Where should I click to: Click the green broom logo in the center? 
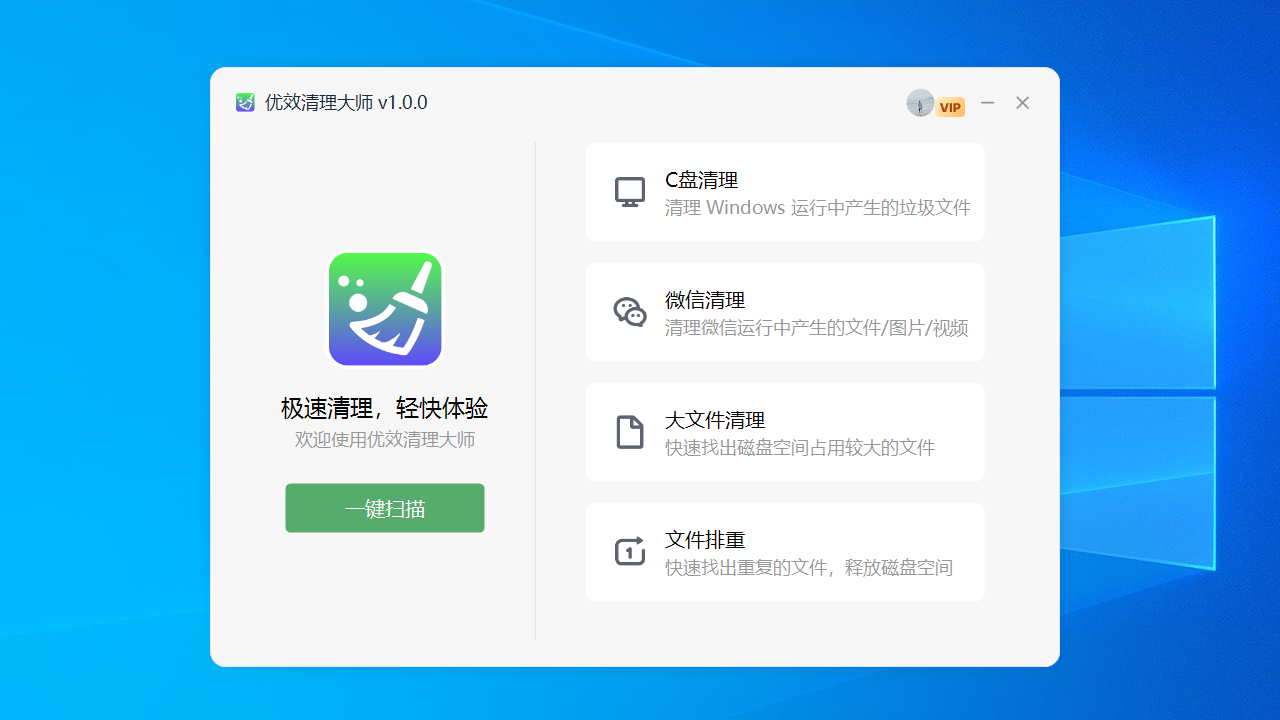tap(384, 308)
